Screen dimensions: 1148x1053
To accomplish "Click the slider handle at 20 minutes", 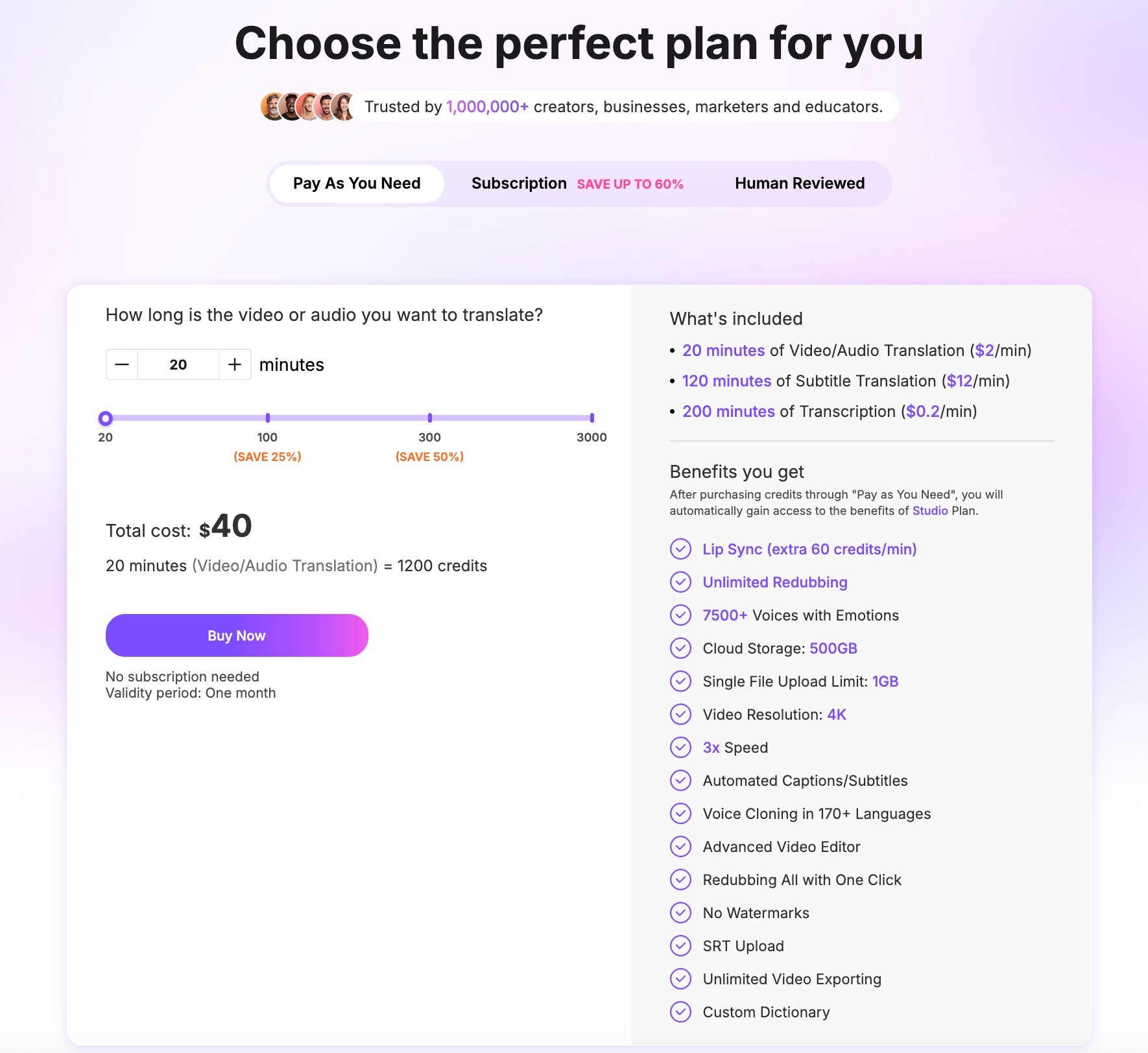I will click(x=106, y=418).
